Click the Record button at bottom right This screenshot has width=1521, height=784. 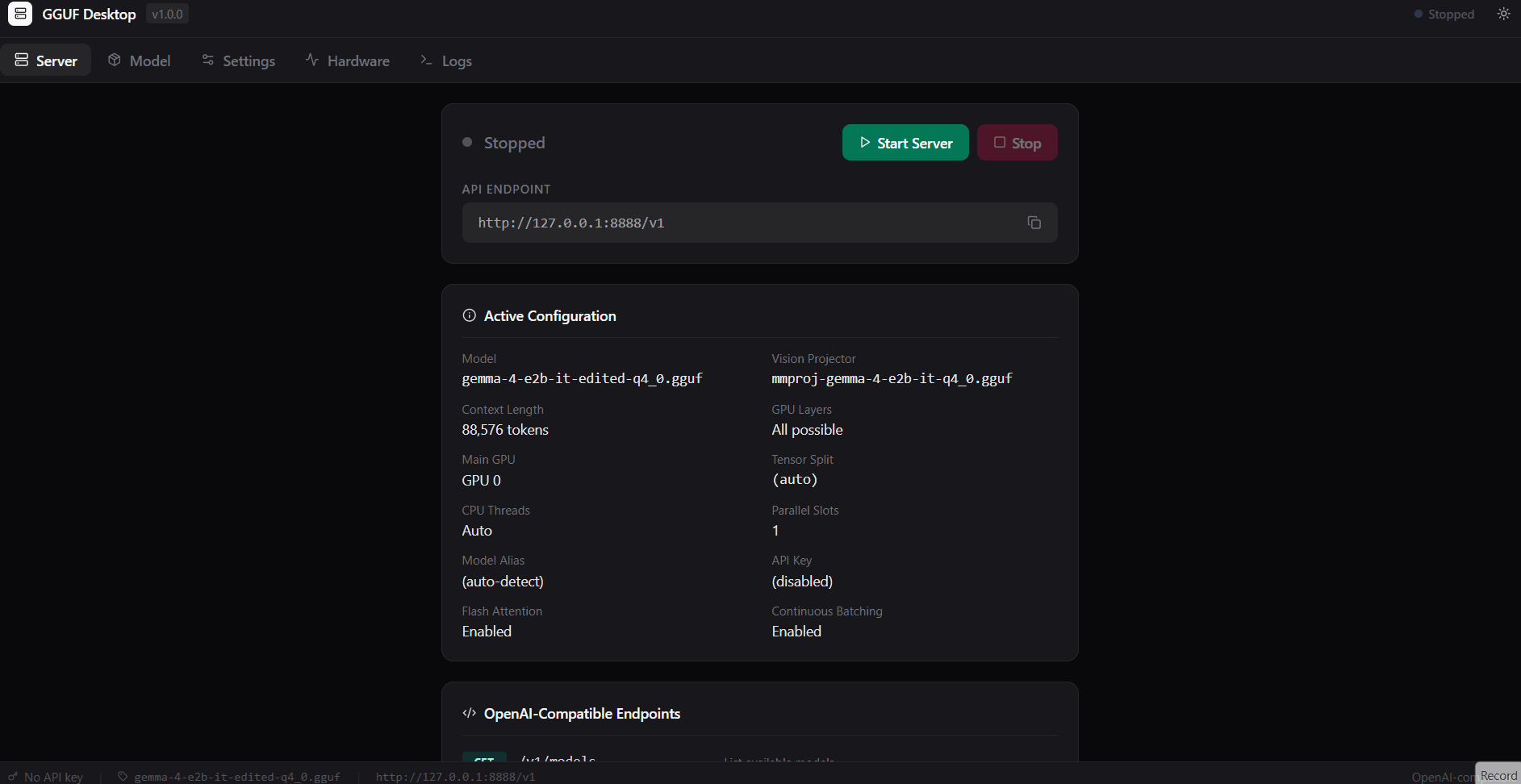coord(1498,775)
